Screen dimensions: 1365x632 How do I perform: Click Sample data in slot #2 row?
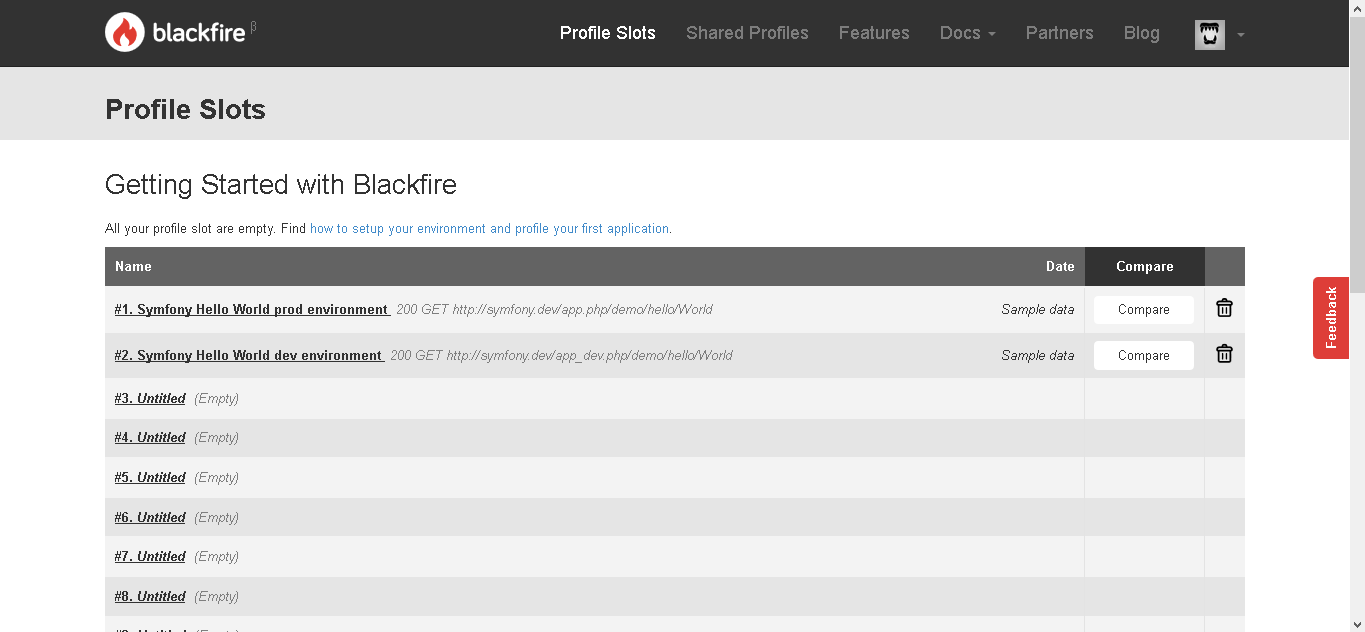(x=1038, y=356)
